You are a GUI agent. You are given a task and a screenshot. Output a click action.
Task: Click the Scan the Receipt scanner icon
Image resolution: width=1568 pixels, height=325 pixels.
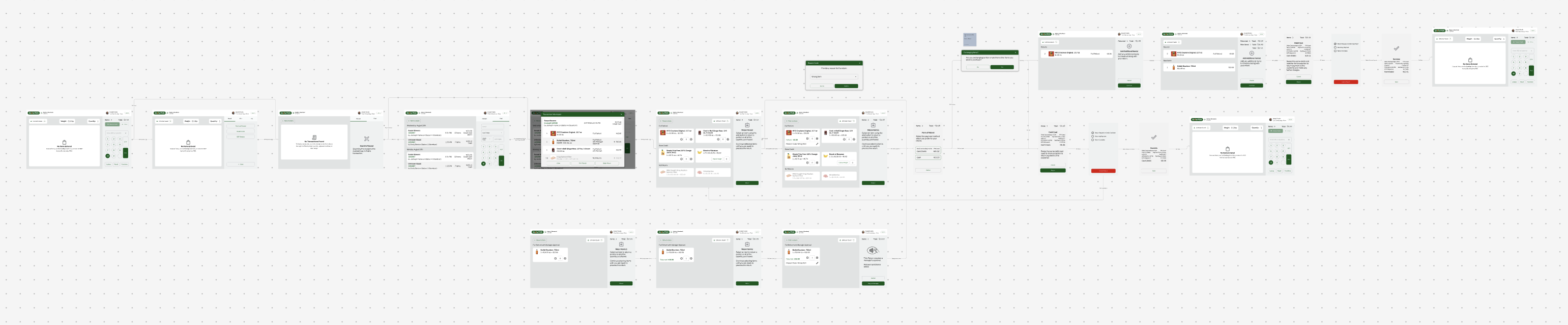point(367,139)
